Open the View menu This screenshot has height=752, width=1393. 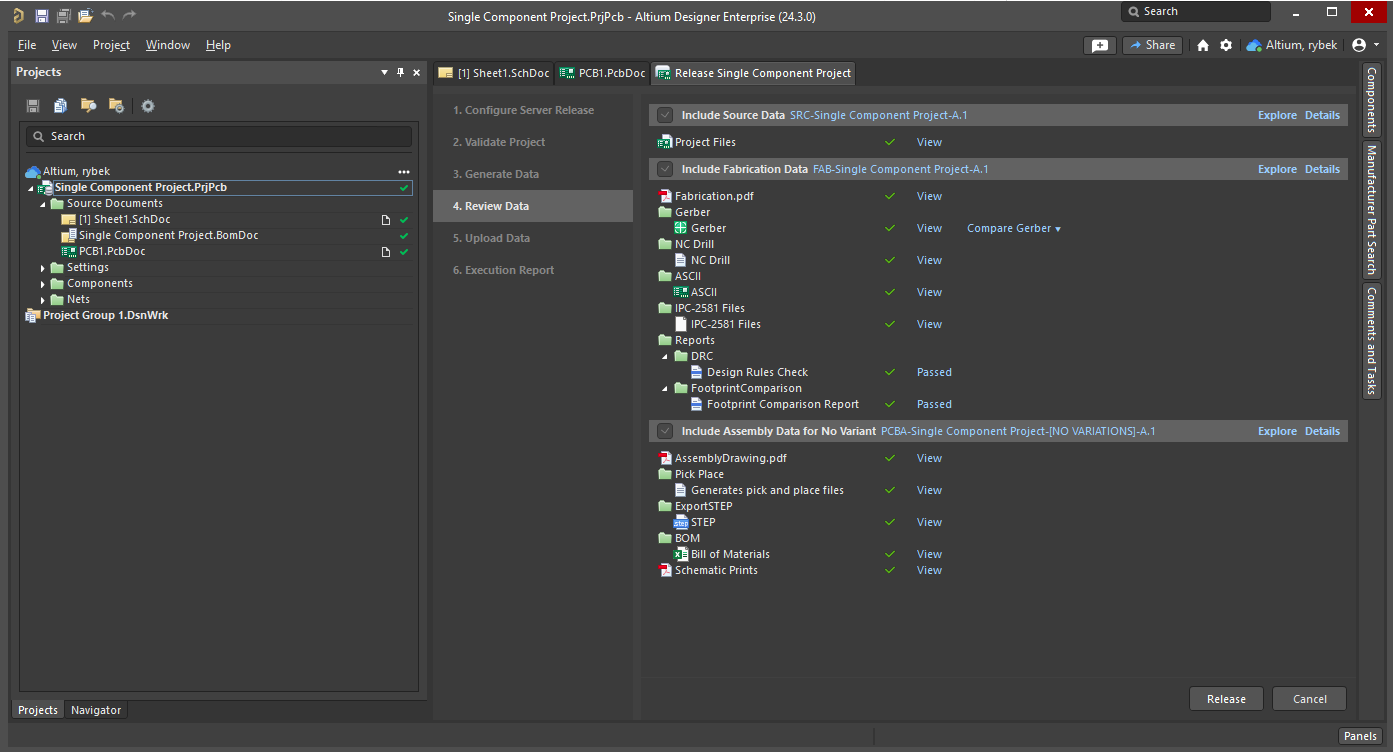click(x=64, y=45)
